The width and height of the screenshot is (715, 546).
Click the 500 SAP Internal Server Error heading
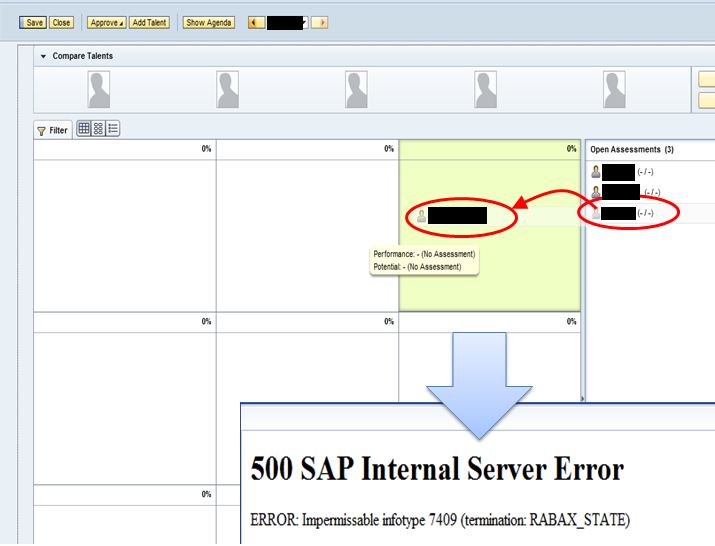tap(437, 468)
